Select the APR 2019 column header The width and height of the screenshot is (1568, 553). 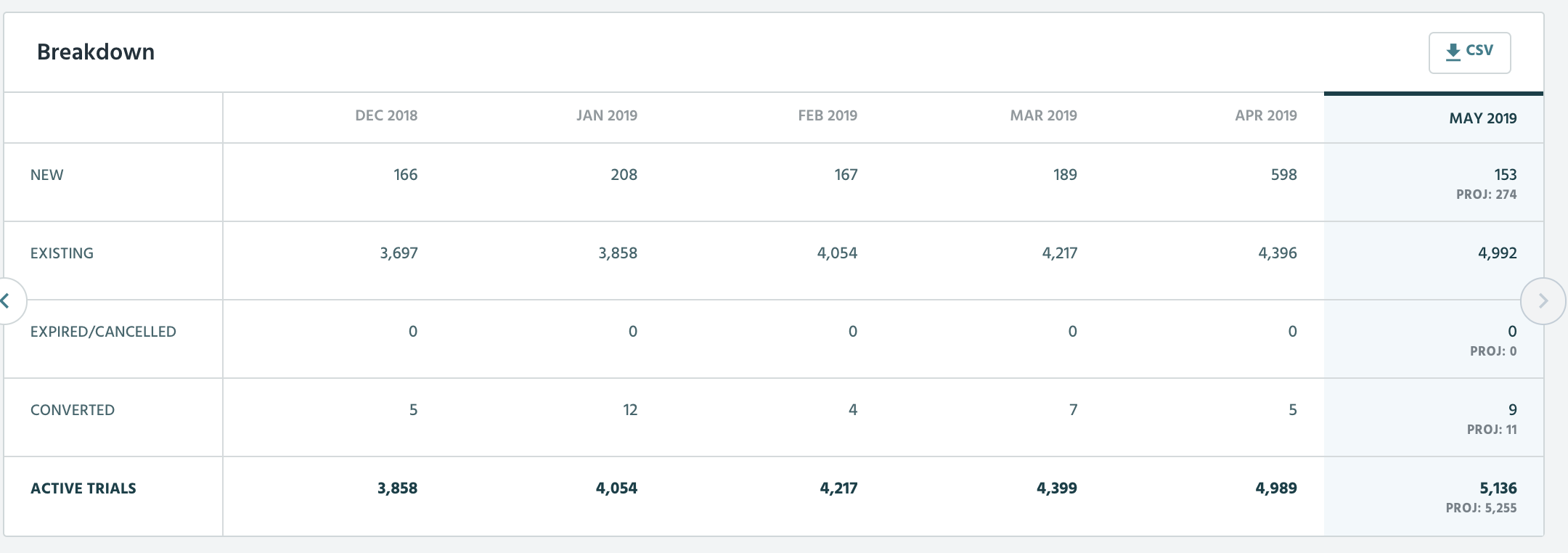click(1265, 115)
